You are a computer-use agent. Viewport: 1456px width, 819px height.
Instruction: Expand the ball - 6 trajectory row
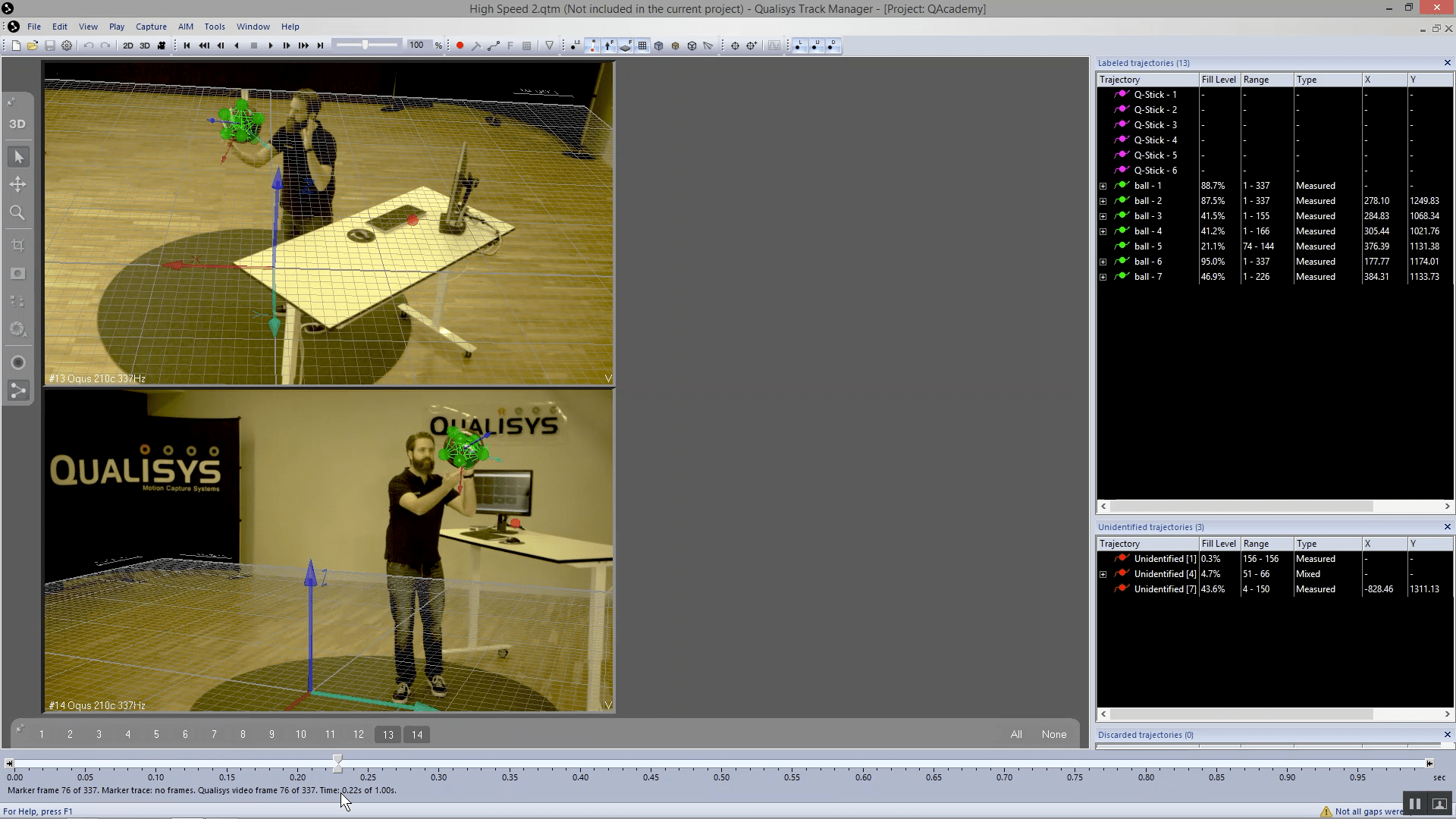[1103, 262]
